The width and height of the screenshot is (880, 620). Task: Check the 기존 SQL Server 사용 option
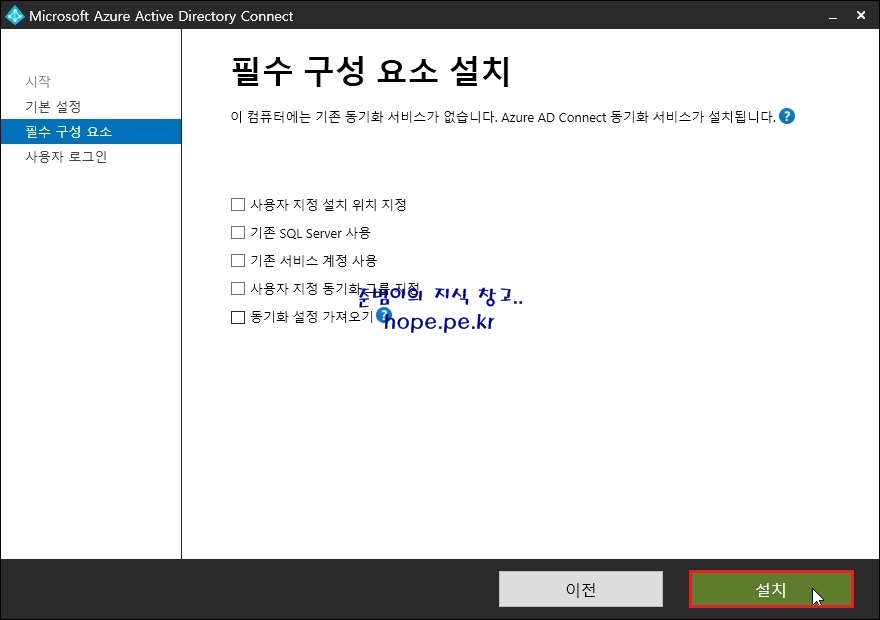pos(238,232)
